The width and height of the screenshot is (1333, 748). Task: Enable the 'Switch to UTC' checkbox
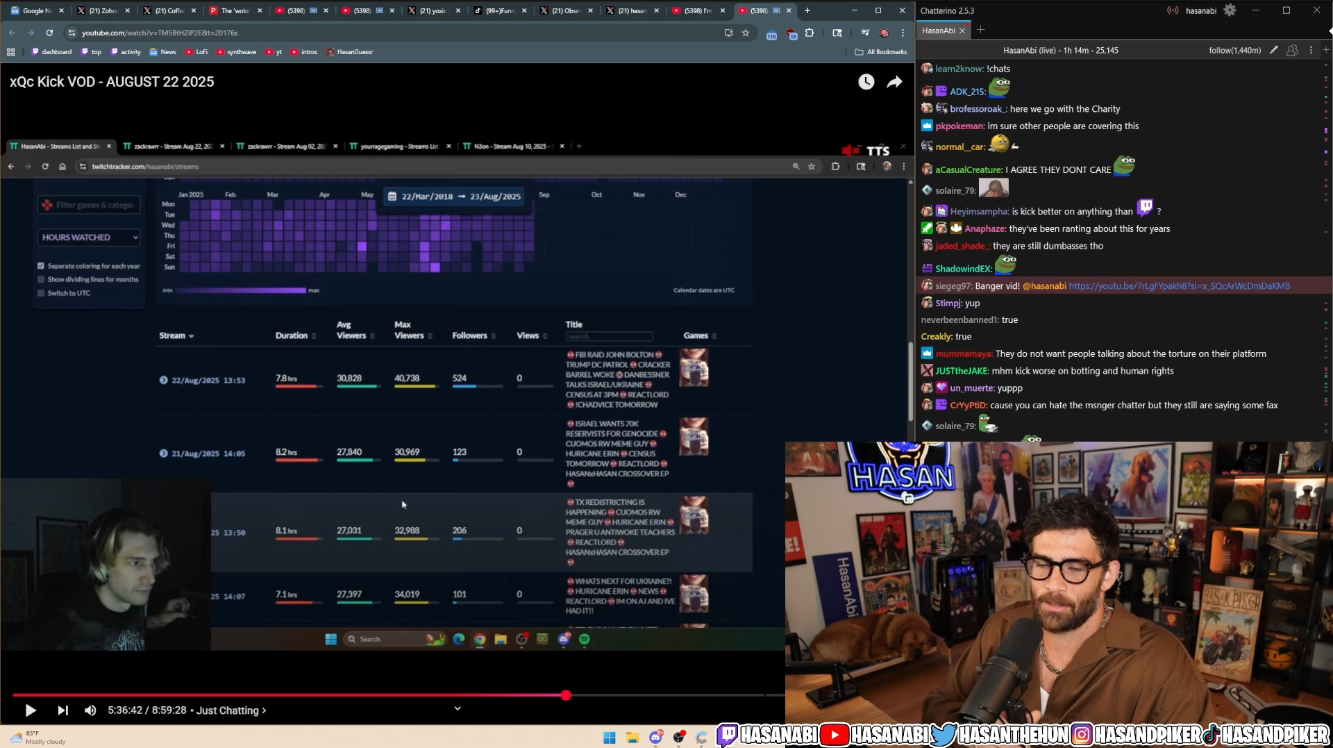(x=41, y=293)
